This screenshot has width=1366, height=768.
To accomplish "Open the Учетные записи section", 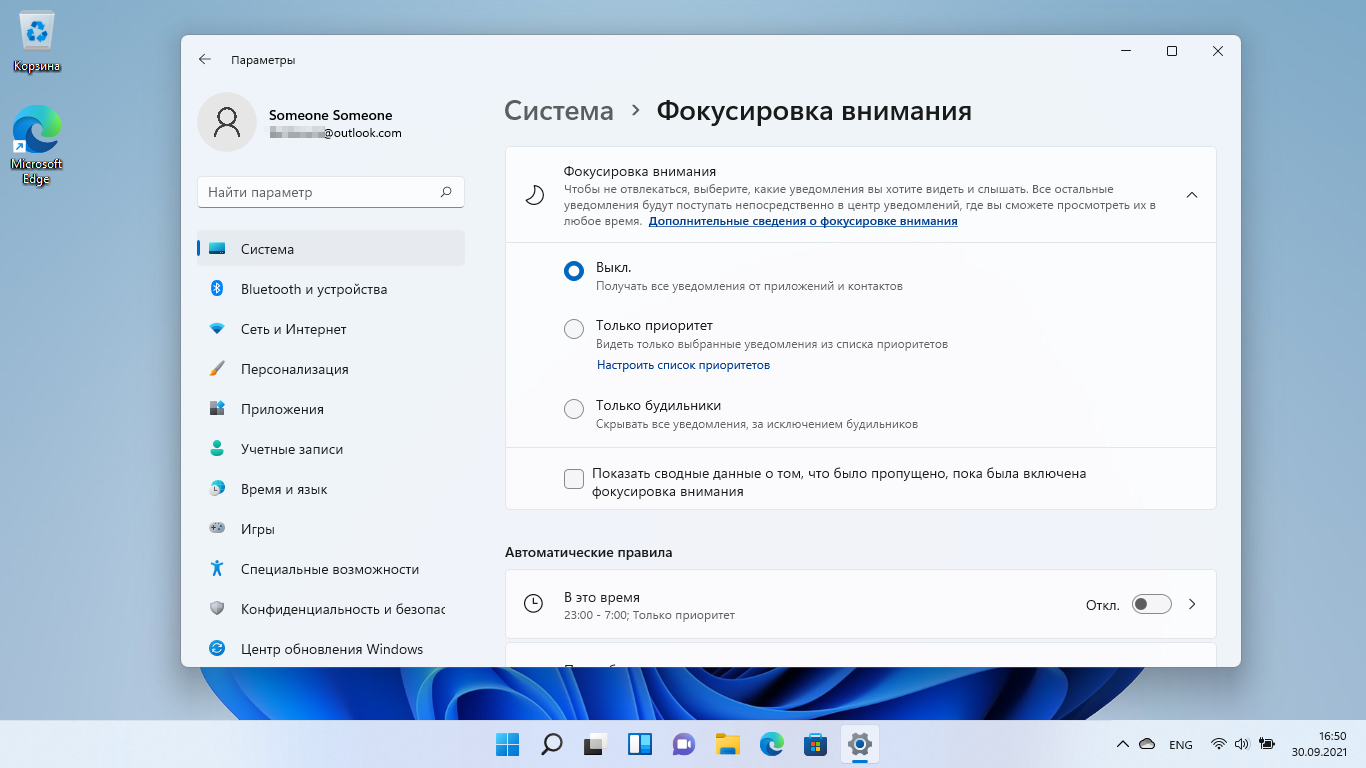I will [x=331, y=449].
